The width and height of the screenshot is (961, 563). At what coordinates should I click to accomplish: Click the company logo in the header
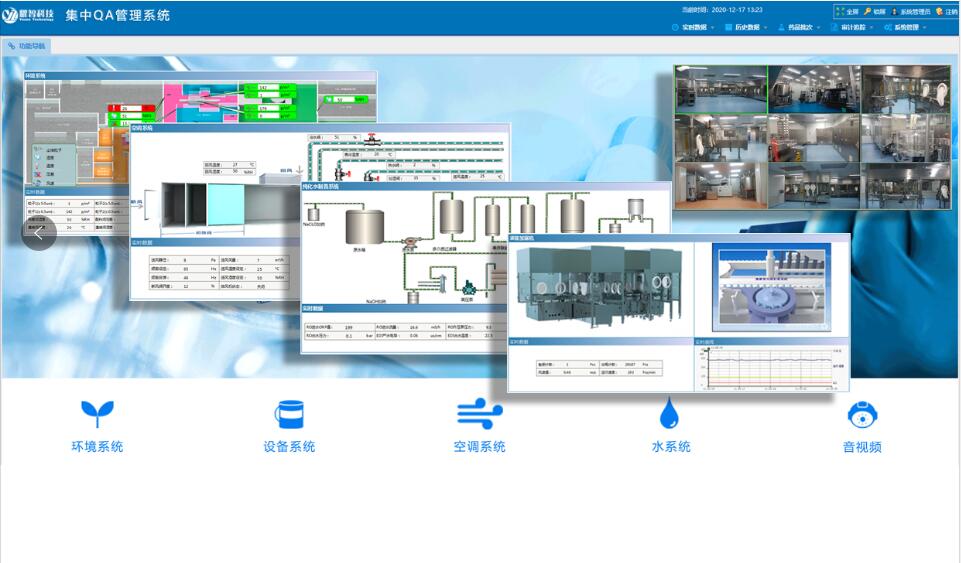click(30, 15)
